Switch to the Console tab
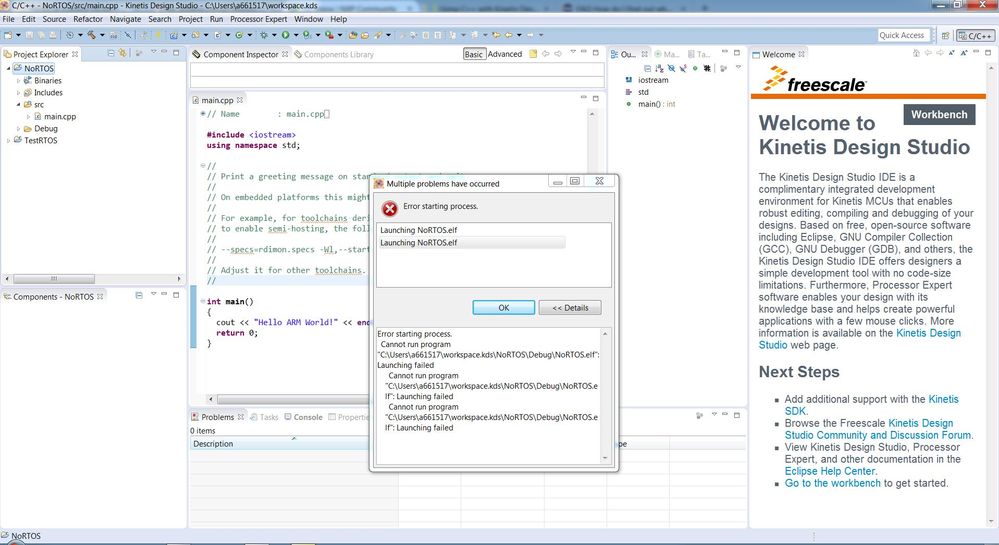The image size is (999, 545). [303, 417]
